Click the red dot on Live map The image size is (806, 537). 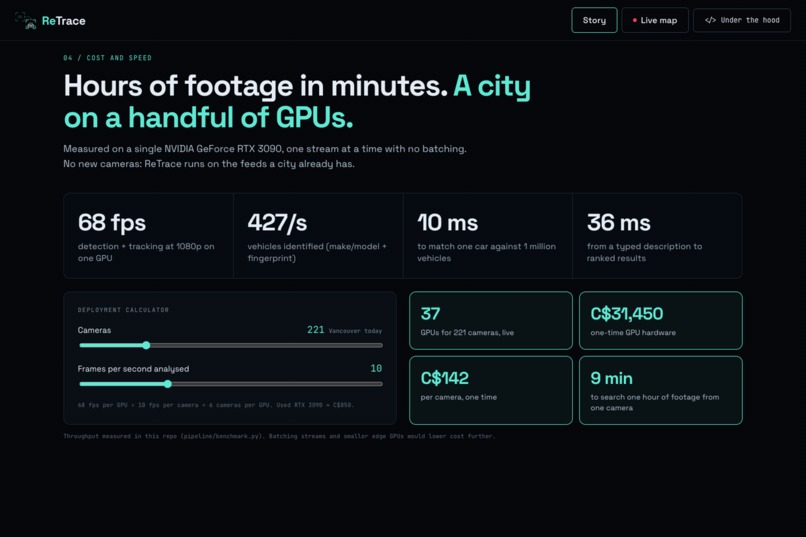(635, 20)
